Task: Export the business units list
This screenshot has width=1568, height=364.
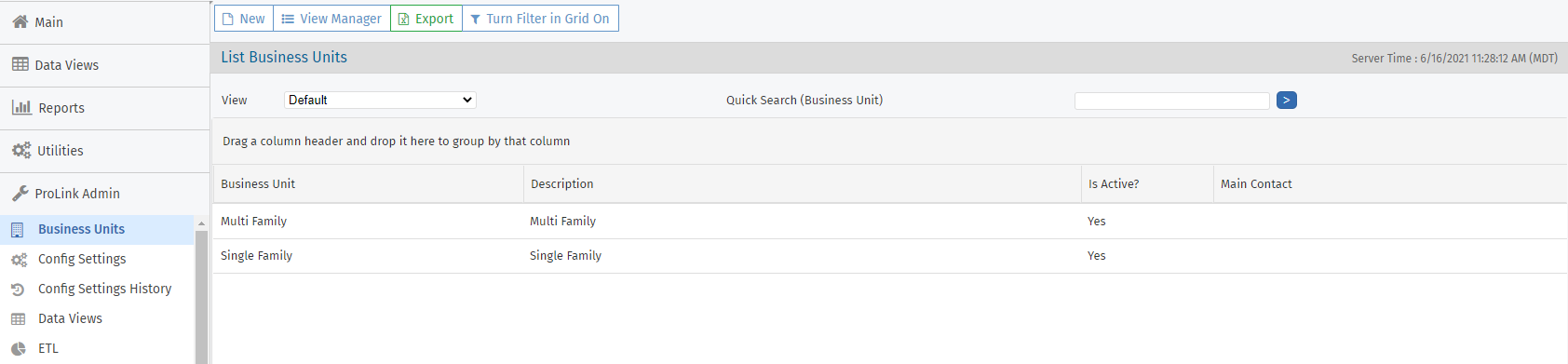Action: 426,19
